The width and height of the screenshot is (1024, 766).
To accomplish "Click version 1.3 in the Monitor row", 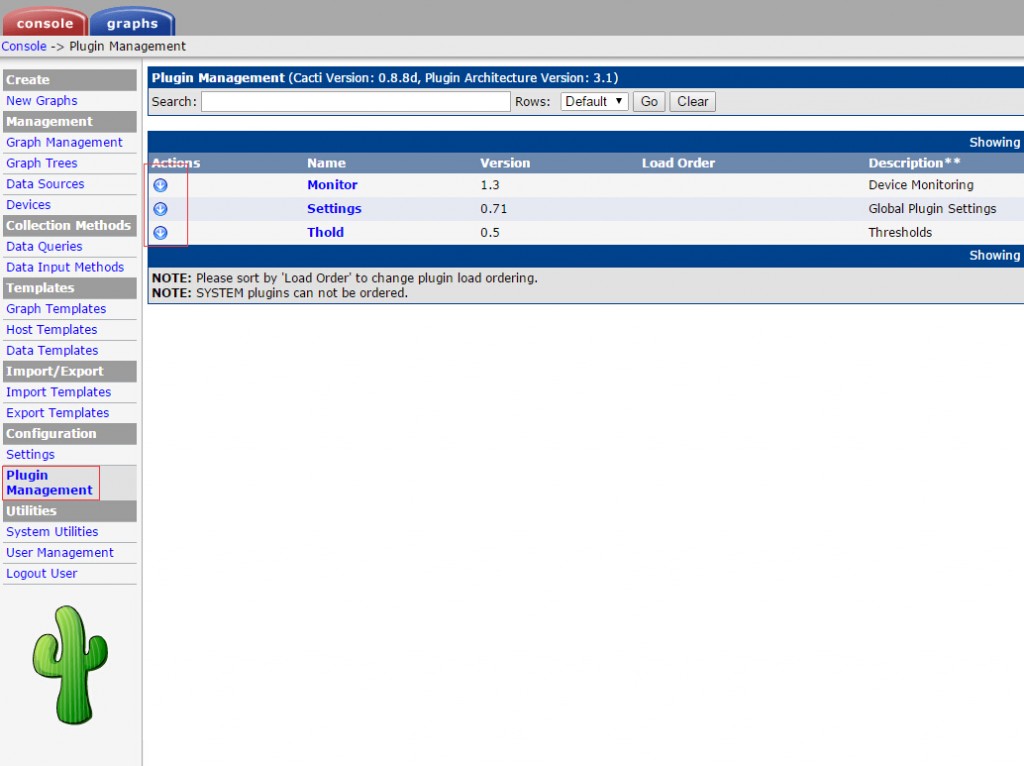I will (490, 185).
